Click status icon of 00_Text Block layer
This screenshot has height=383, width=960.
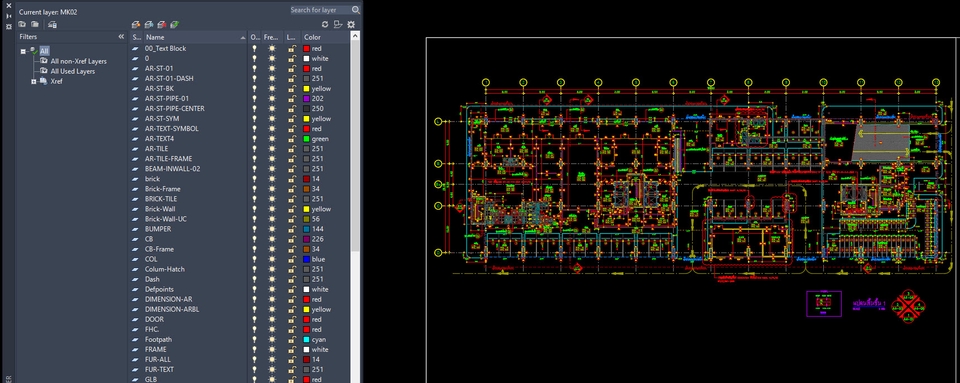(x=136, y=48)
